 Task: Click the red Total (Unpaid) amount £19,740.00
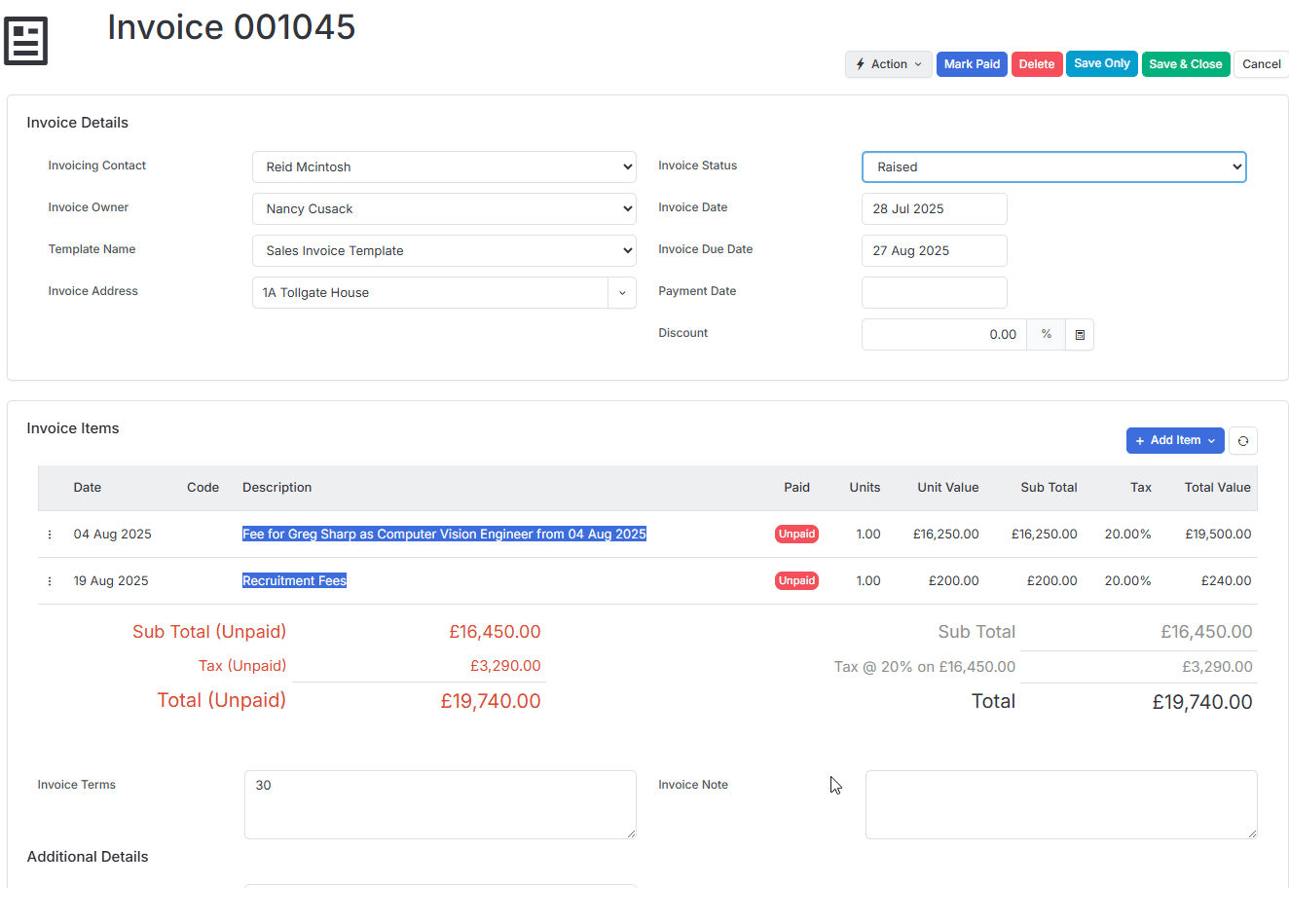pos(491,701)
